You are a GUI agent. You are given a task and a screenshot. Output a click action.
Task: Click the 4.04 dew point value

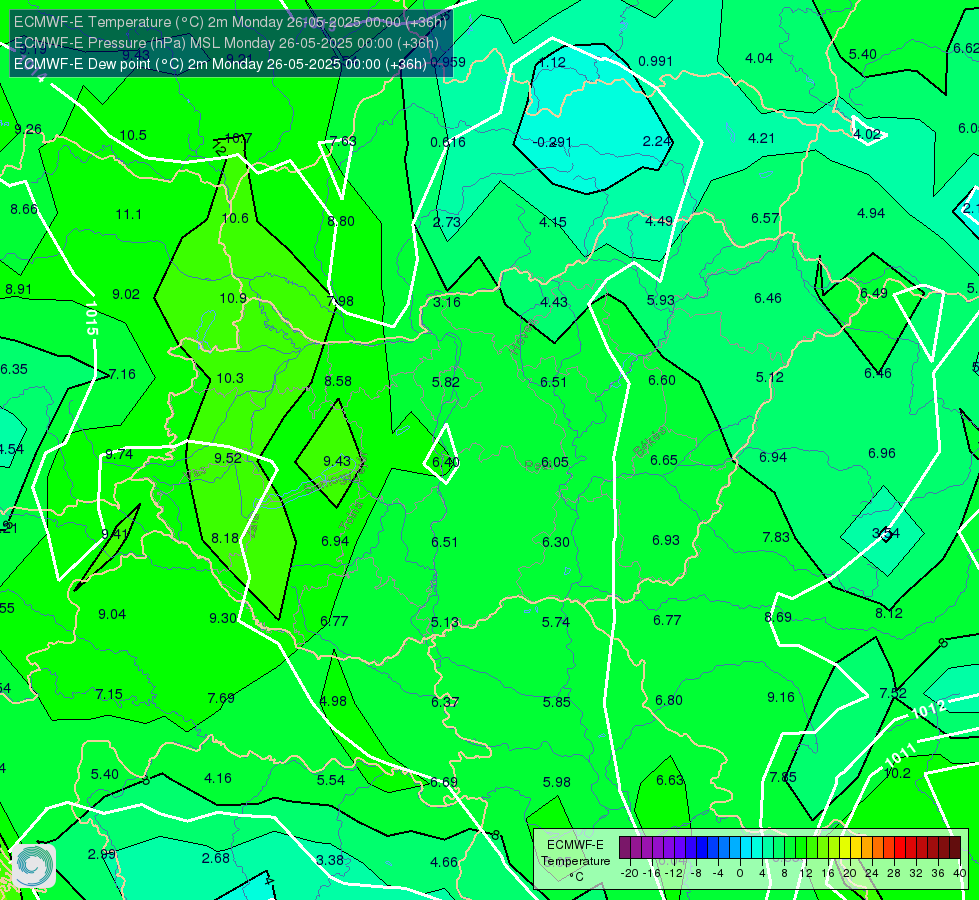[x=759, y=58]
